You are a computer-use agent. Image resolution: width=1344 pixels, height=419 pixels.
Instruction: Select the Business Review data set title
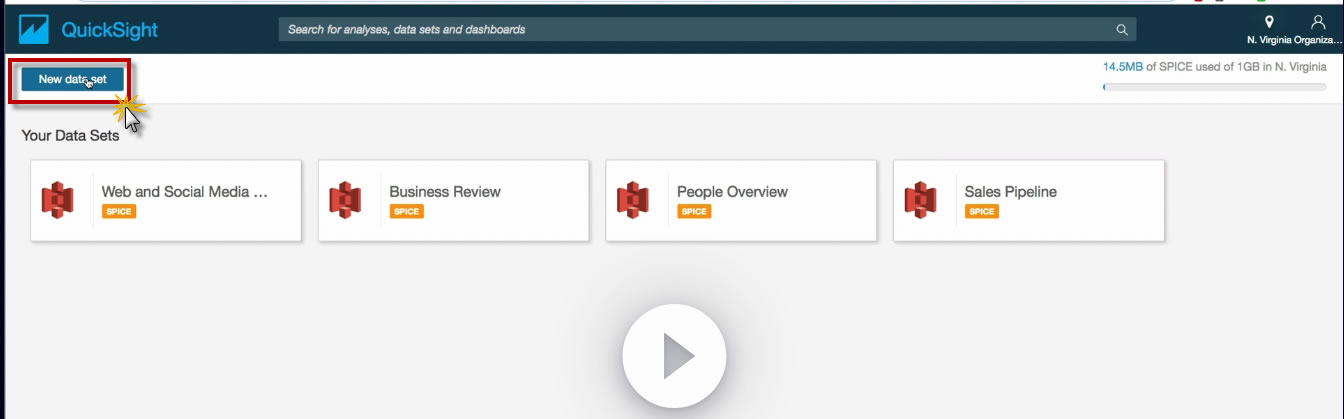445,192
